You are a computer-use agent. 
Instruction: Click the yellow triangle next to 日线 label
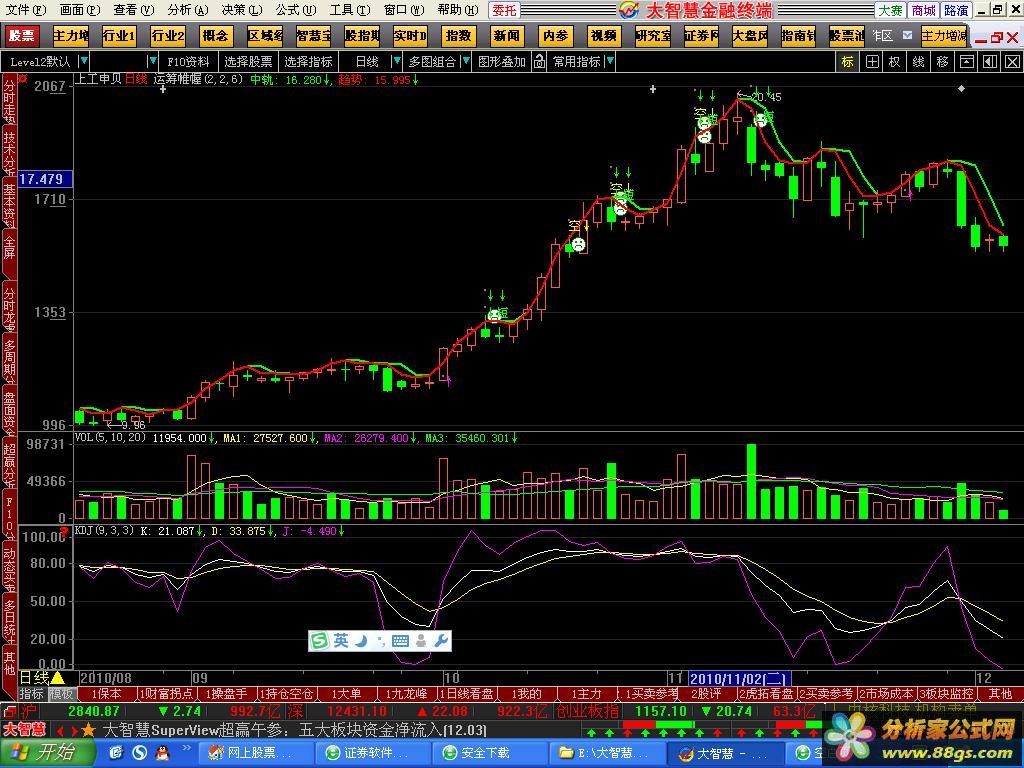point(57,678)
